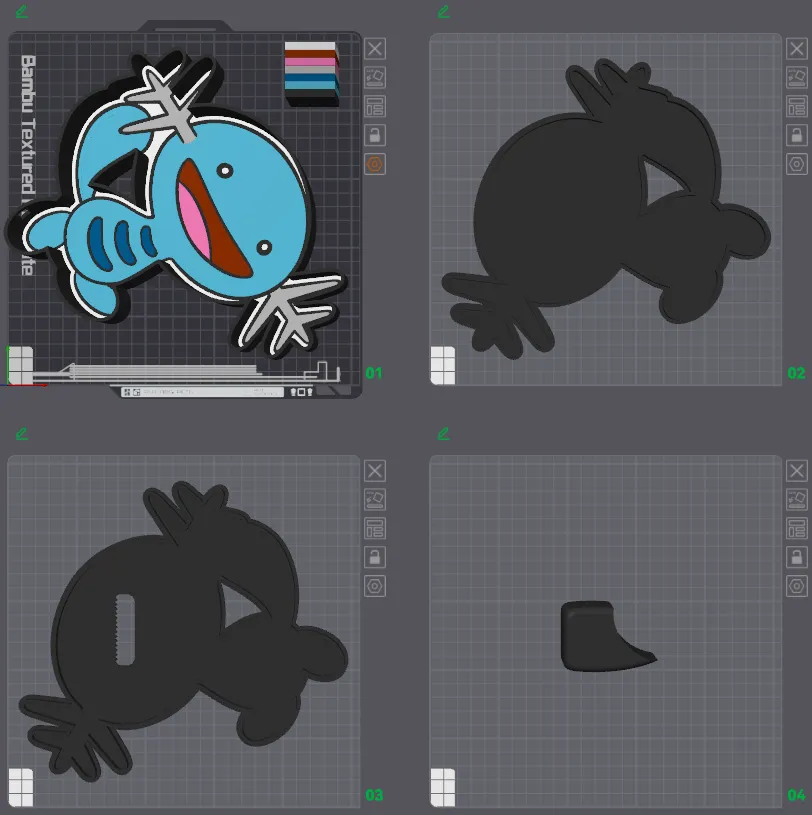Click the X icon beside plate 04

pyautogui.click(x=797, y=470)
